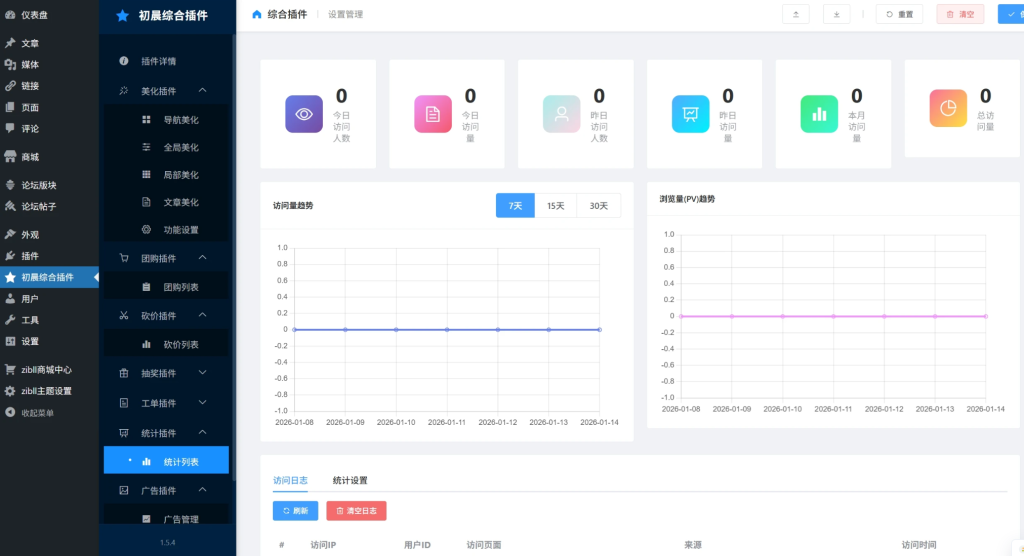Open 初晨综合插件 in WordPress sidebar
1024x556 pixels.
[x=49, y=277]
